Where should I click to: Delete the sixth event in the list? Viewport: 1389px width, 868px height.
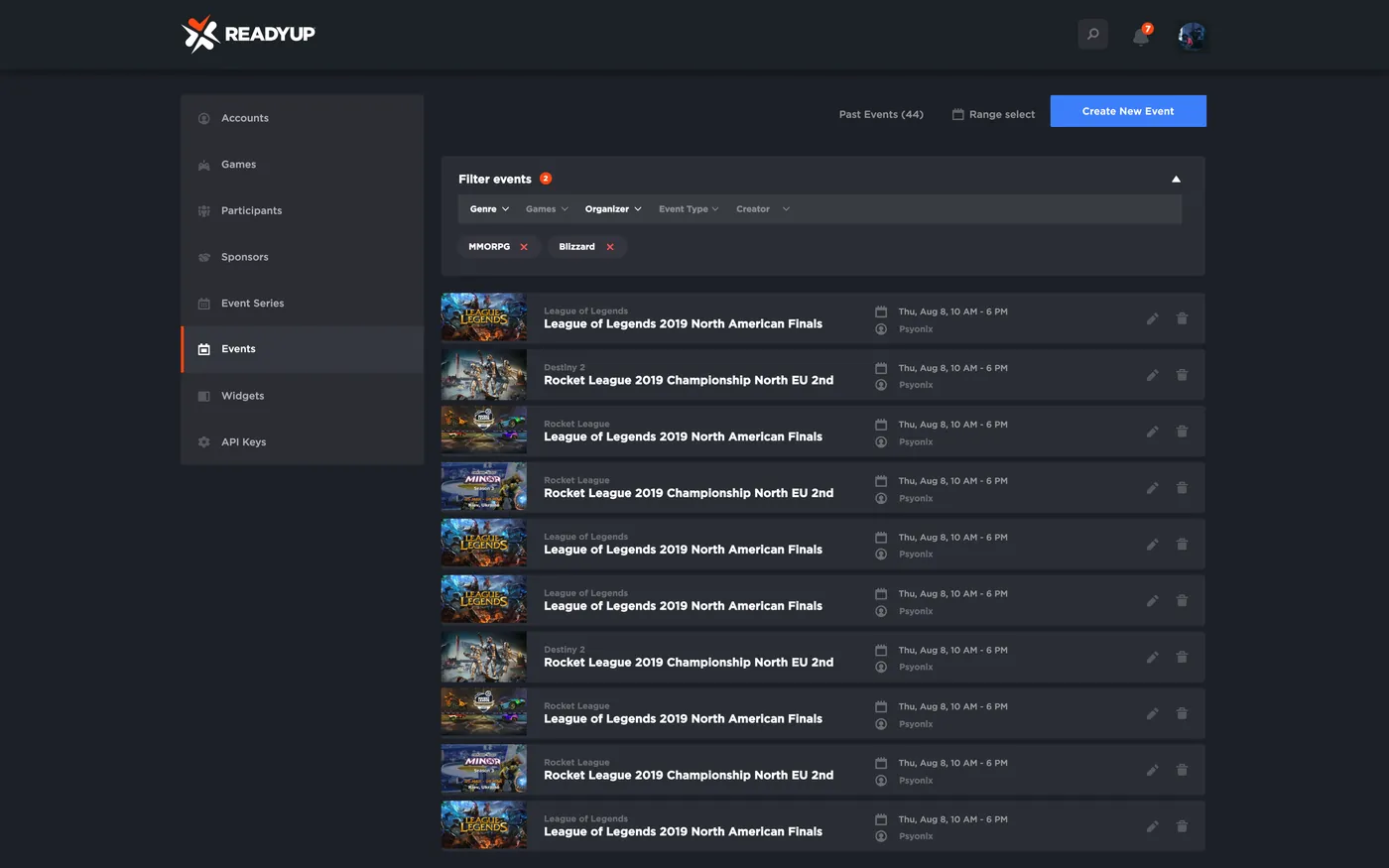click(x=1182, y=601)
